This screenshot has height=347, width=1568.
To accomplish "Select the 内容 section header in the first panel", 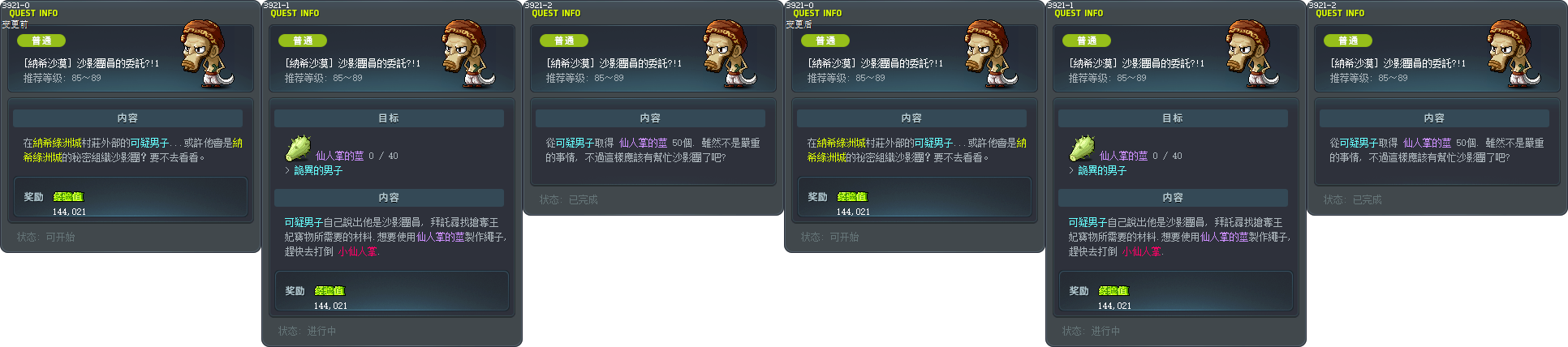I will point(127,118).
